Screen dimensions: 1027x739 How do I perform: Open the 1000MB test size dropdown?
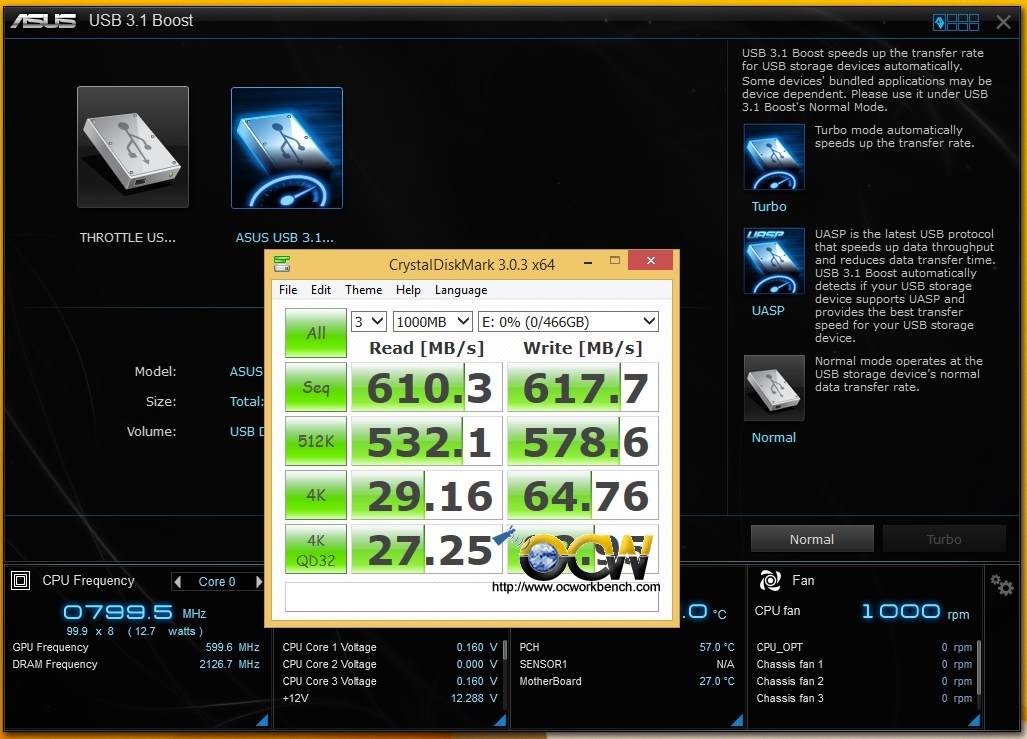(432, 322)
